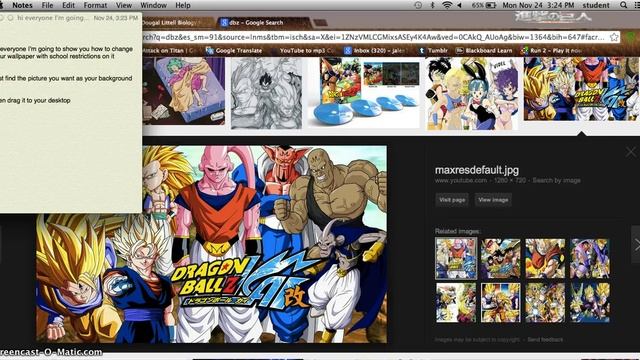Click the large Dragon Ball Z Kai preview image
Screen dimensions: 640x360
pyautogui.click(x=211, y=244)
